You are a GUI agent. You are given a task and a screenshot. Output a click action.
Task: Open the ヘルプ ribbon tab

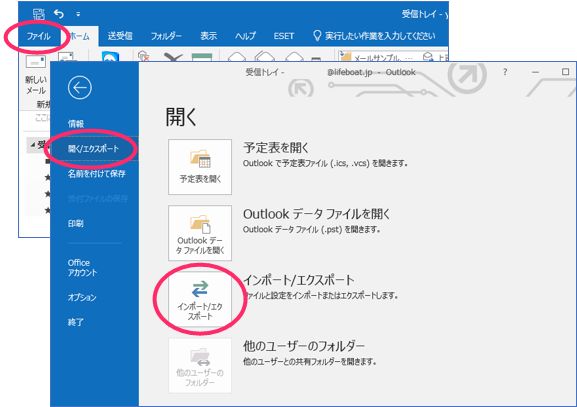(x=245, y=36)
